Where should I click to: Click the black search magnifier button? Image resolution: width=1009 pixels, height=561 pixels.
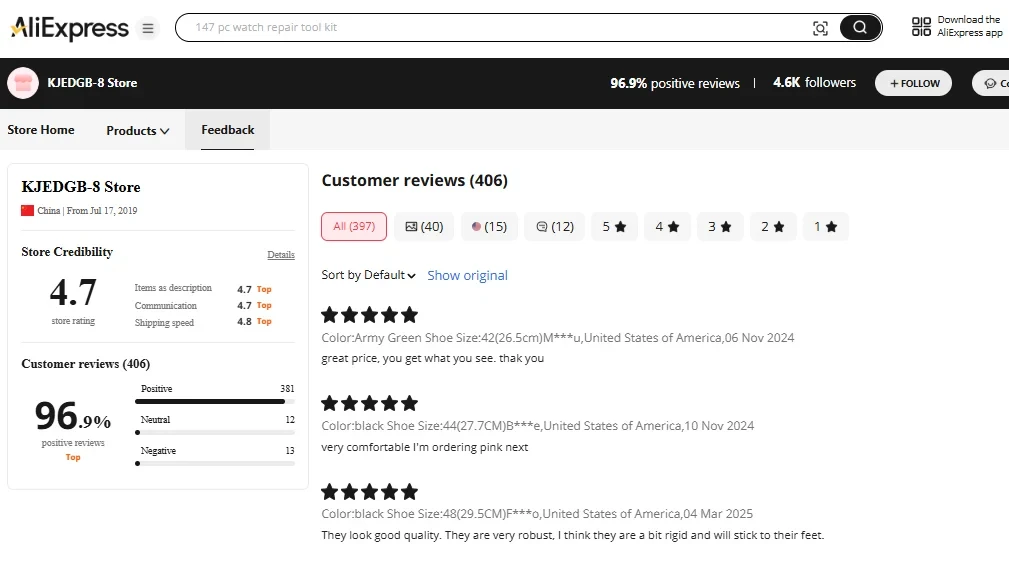coord(860,27)
